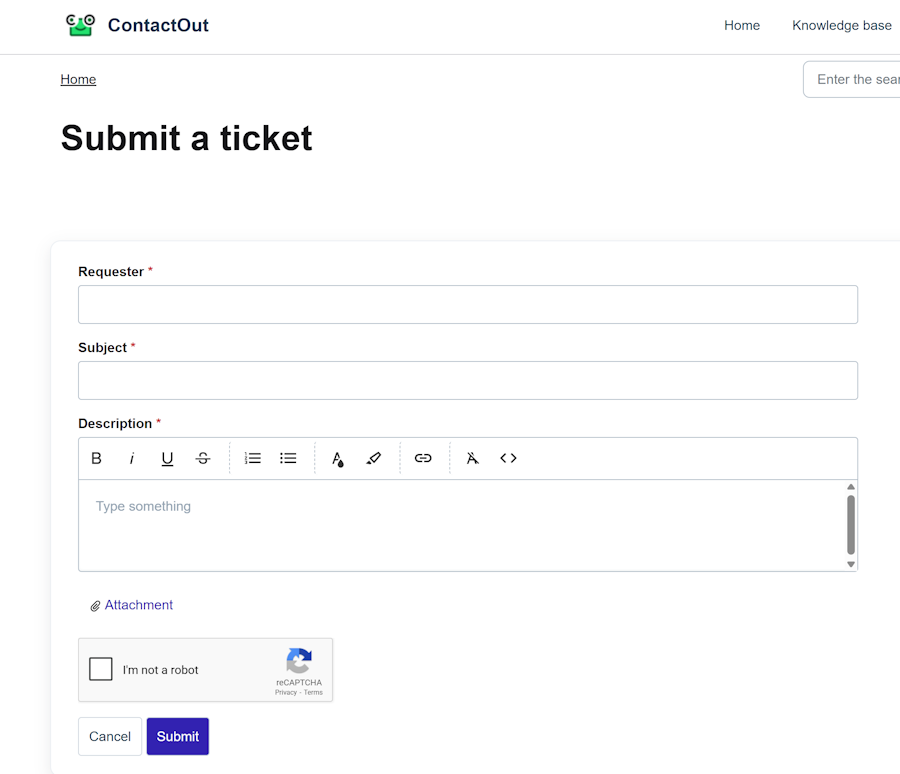Select the italic formatting icon
Screen dimensions: 900x774
(x=132, y=458)
